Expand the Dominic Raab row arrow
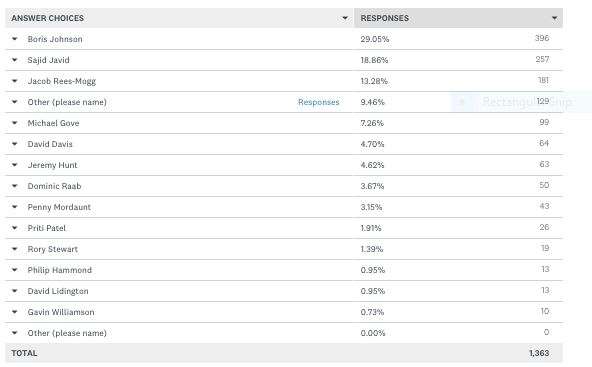This screenshot has width=592, height=367. (15, 186)
